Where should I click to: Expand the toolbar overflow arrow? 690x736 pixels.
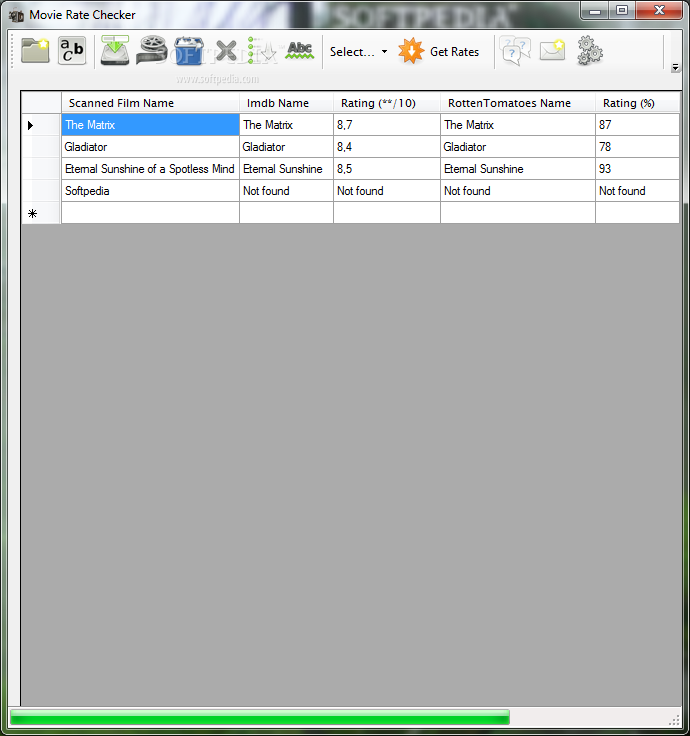pyautogui.click(x=675, y=68)
